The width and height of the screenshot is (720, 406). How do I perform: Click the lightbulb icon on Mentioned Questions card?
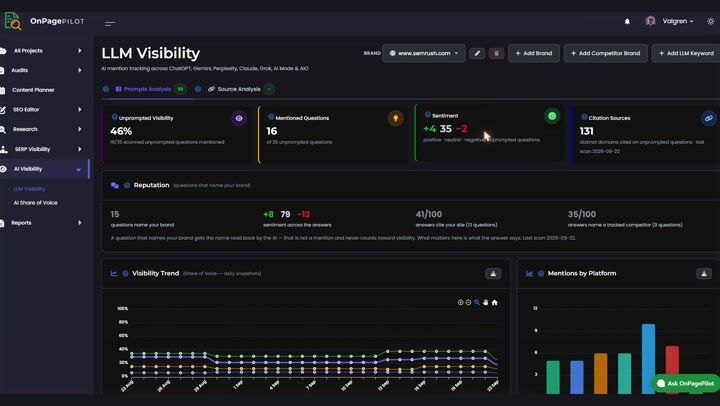tap(395, 118)
